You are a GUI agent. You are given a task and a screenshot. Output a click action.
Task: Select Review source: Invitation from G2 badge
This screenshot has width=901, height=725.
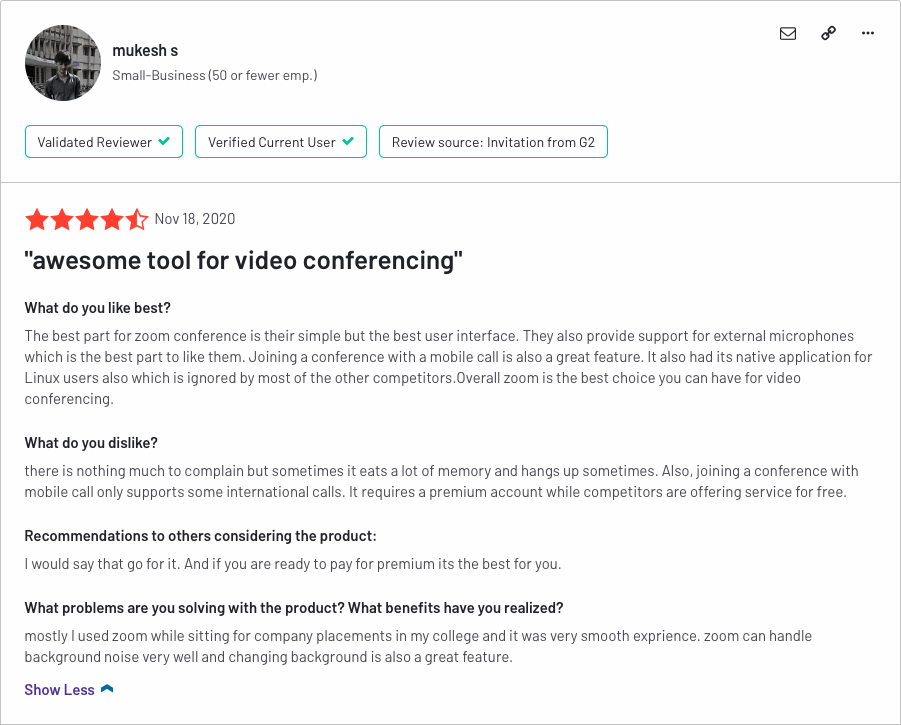(x=493, y=141)
